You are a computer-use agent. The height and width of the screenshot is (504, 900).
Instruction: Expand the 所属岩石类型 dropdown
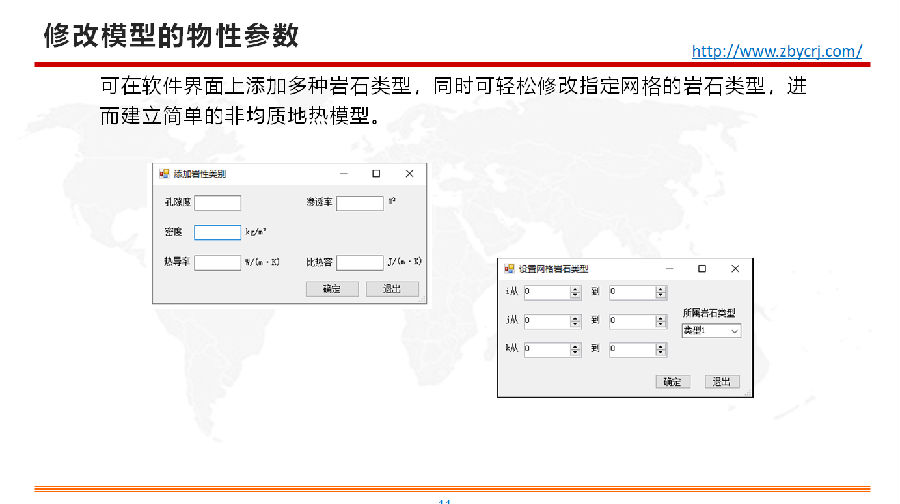click(x=711, y=330)
